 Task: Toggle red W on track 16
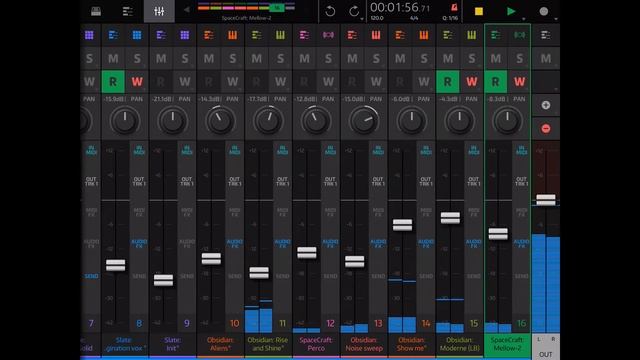(519, 82)
